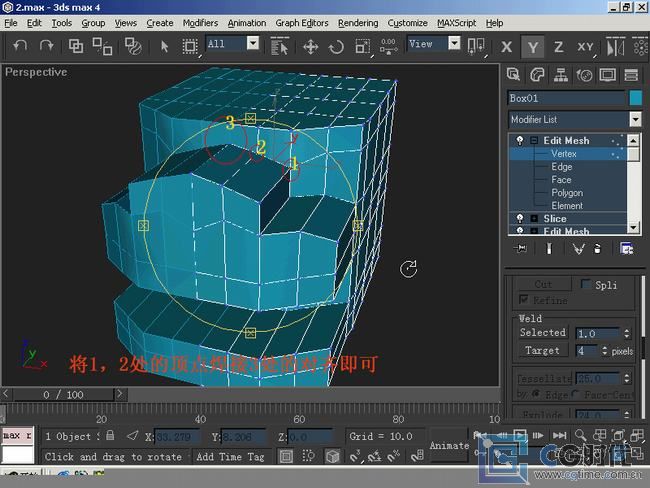650x488 pixels.
Task: Click the disabled Cut button
Action: coord(543,284)
